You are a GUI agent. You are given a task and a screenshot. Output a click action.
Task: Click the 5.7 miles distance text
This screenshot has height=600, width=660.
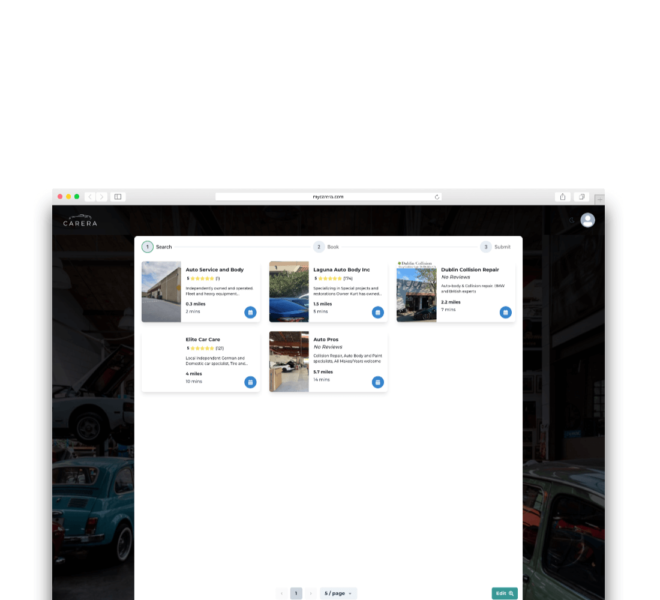(323, 372)
